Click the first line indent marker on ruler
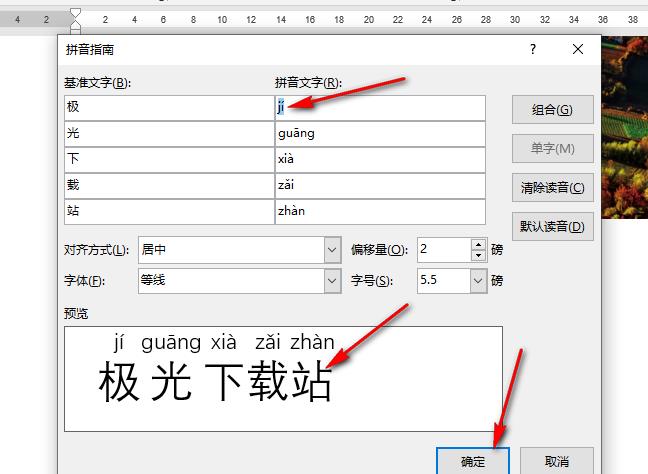 tap(76, 14)
